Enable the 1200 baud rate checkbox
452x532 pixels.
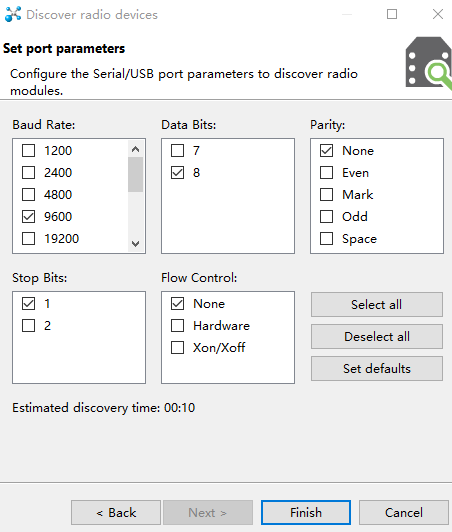coord(29,151)
